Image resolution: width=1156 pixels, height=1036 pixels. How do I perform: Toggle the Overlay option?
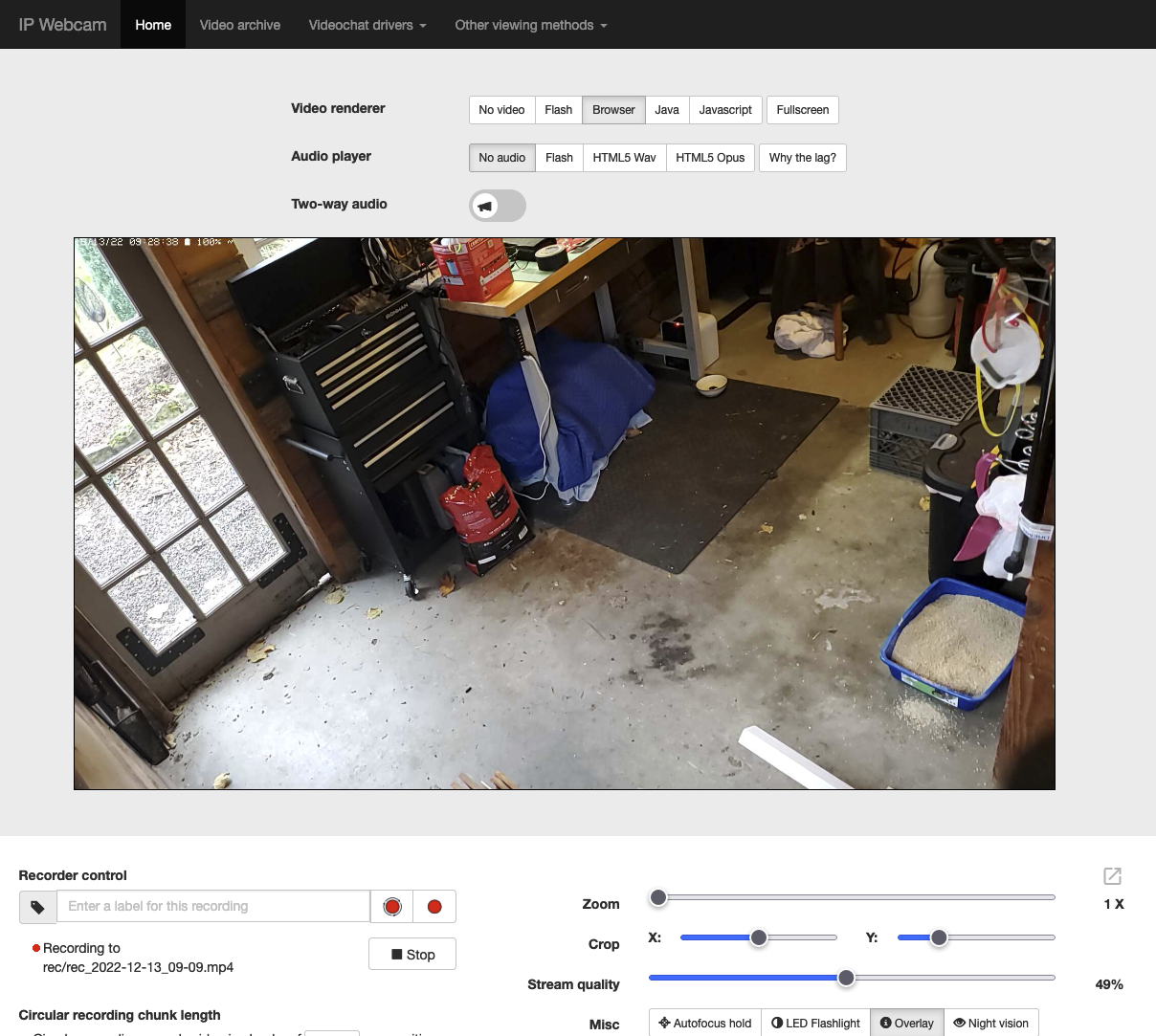(906, 1023)
